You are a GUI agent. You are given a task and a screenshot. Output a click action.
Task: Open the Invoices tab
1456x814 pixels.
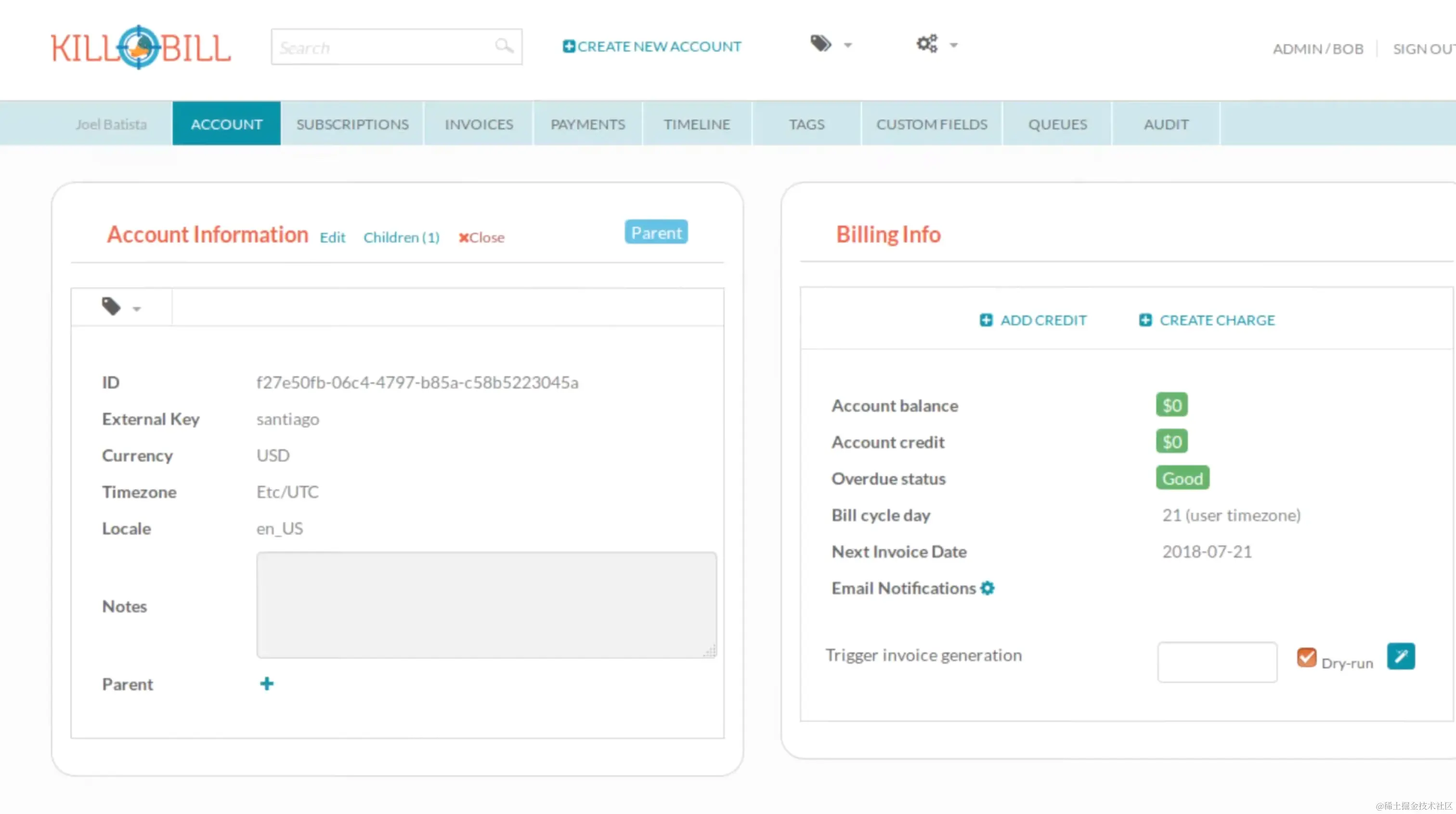pyautogui.click(x=479, y=124)
